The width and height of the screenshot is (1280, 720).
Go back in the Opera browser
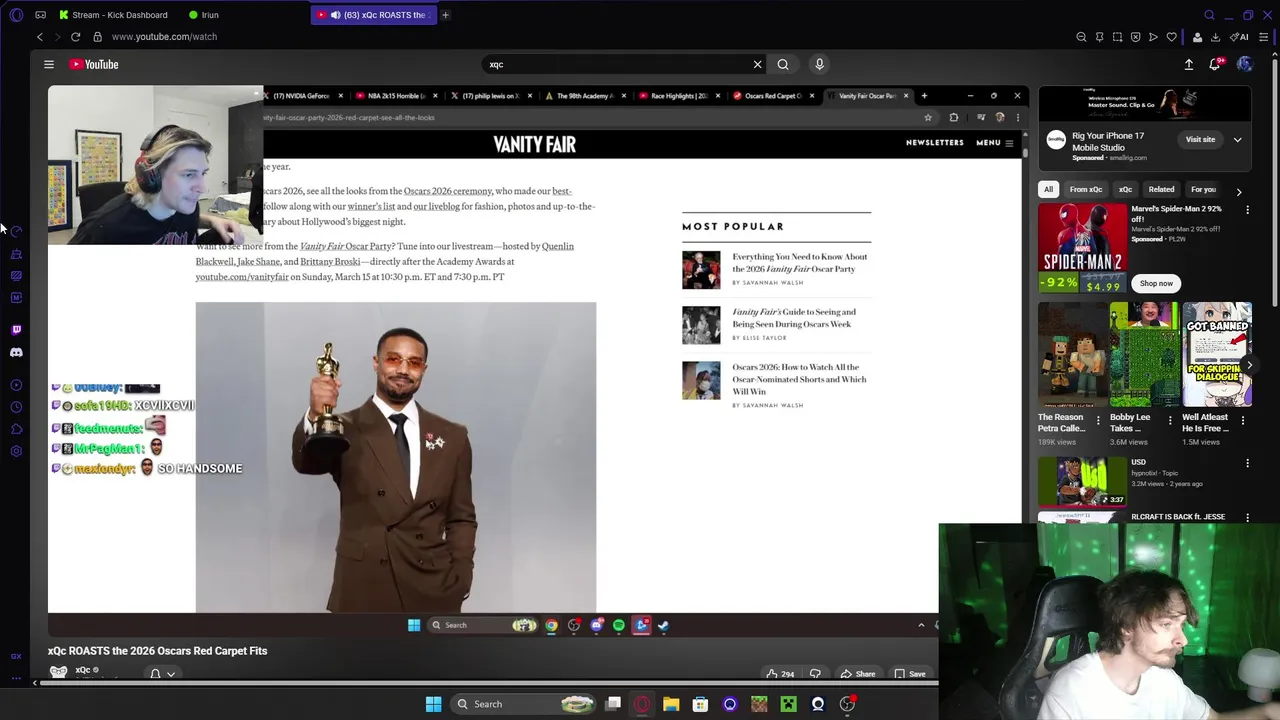[40, 37]
